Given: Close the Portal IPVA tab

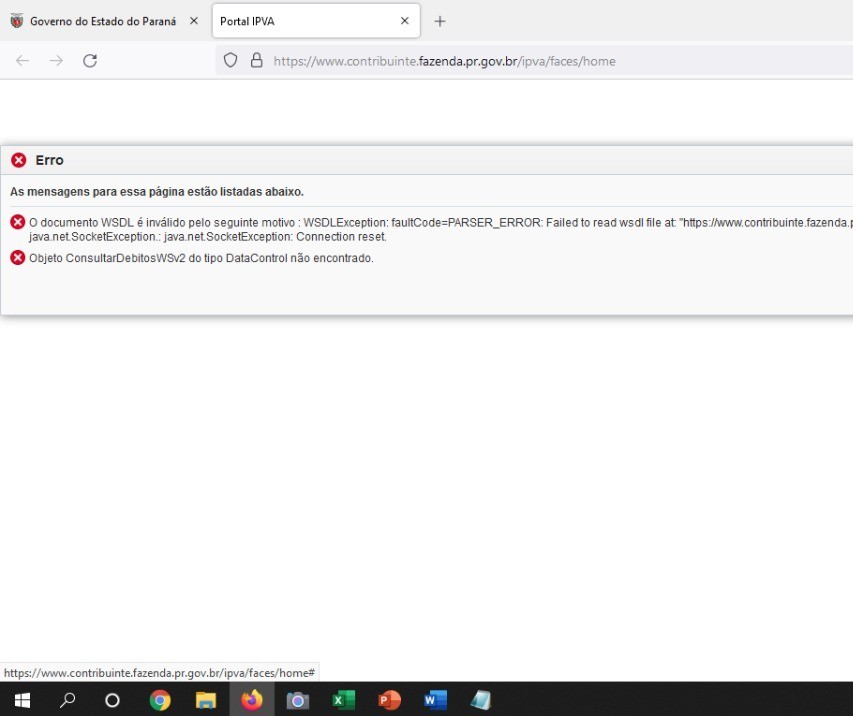Looking at the screenshot, I should (x=405, y=21).
